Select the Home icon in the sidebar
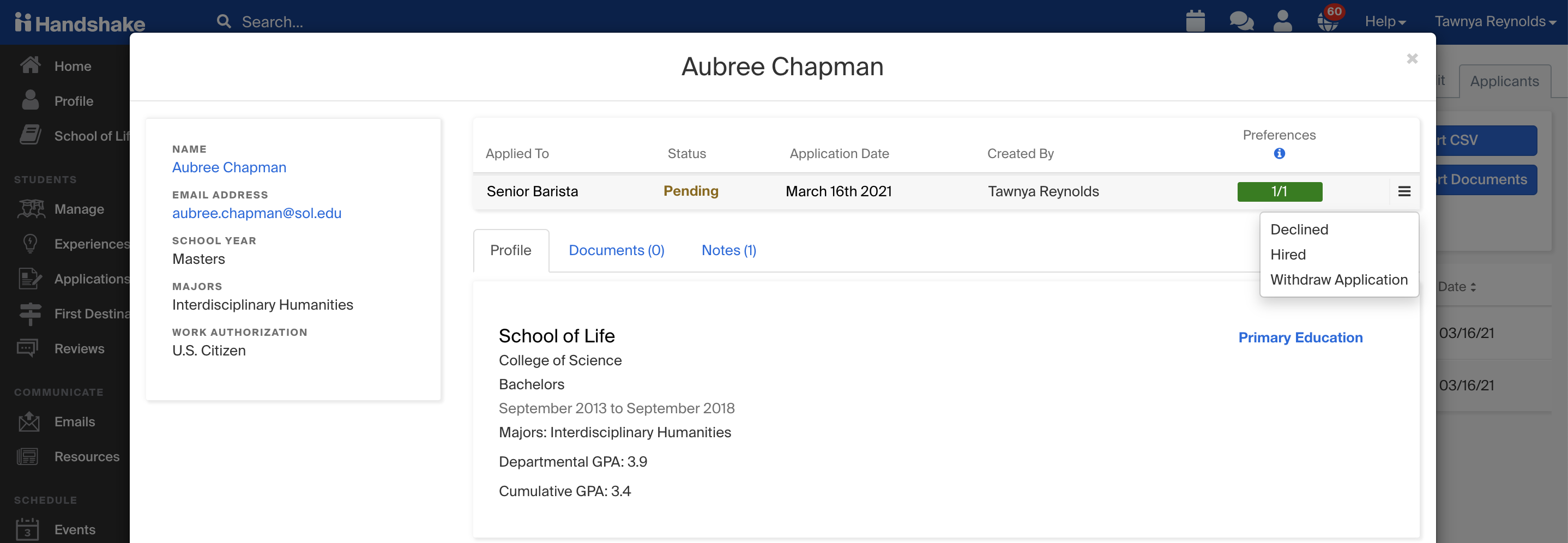The image size is (1568, 543). 29,66
